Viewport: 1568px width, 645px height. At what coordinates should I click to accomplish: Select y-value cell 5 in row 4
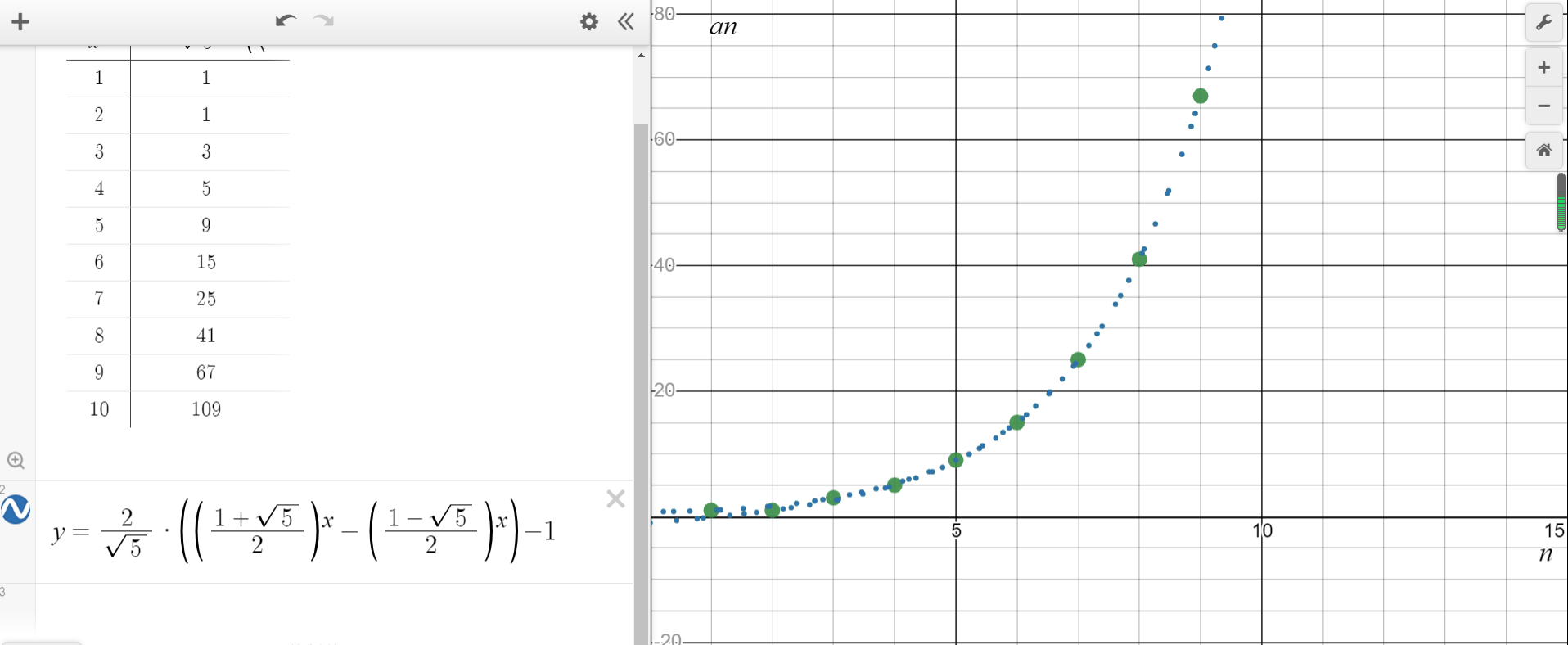[x=206, y=188]
